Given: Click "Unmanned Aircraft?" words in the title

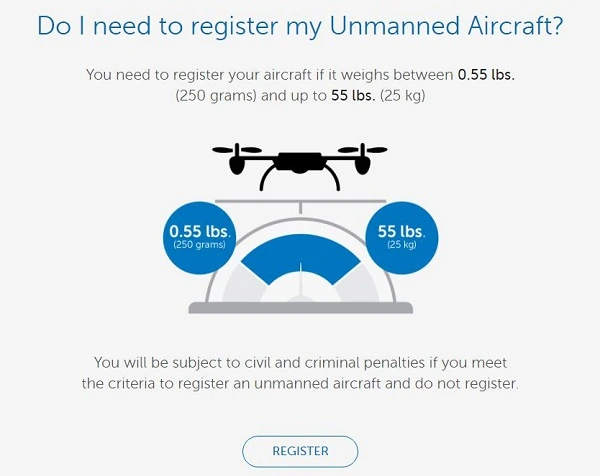Looking at the screenshot, I should click(x=446, y=26).
